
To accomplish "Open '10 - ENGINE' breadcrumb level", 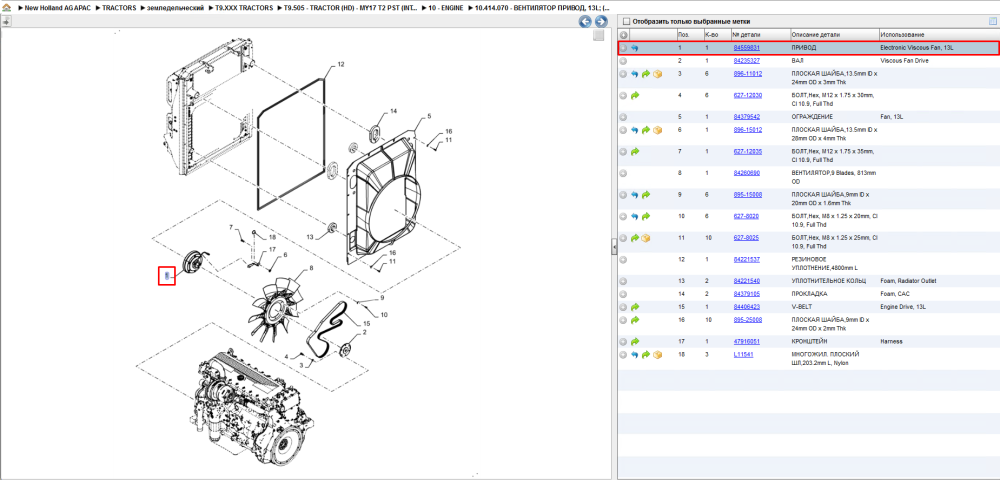I will tap(445, 8).
